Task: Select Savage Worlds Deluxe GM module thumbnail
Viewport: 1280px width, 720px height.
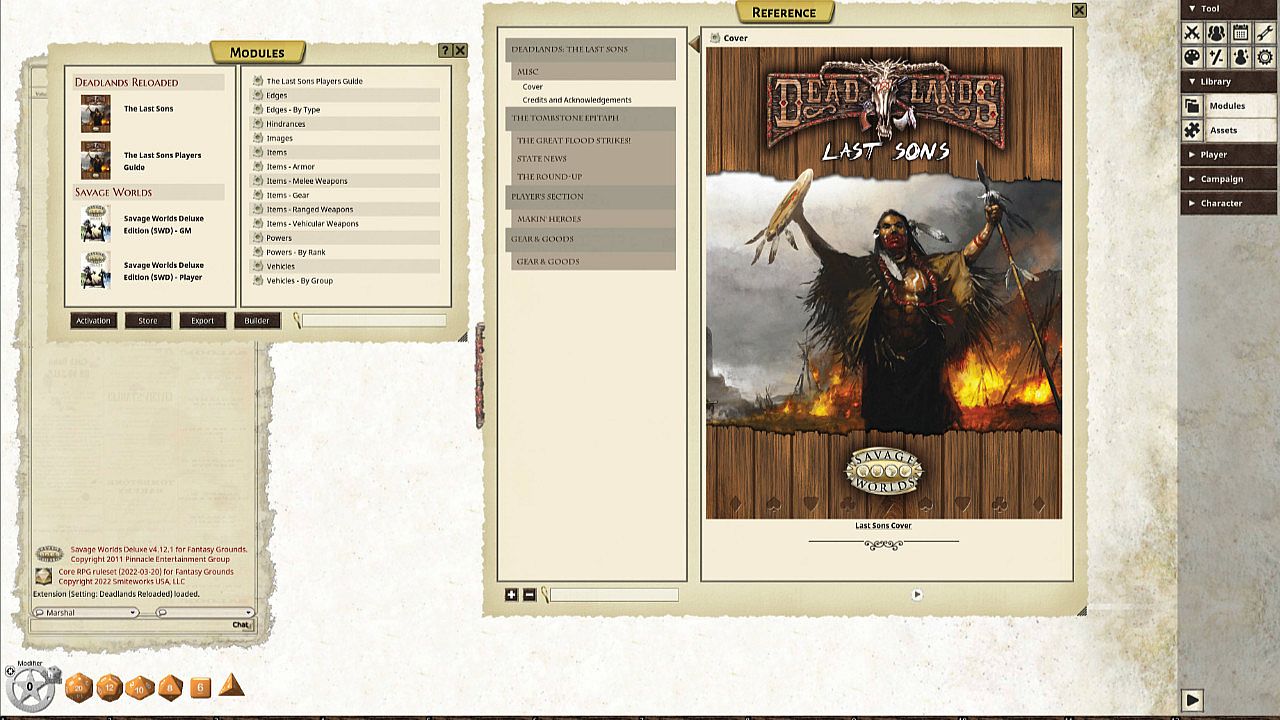Action: tap(96, 224)
